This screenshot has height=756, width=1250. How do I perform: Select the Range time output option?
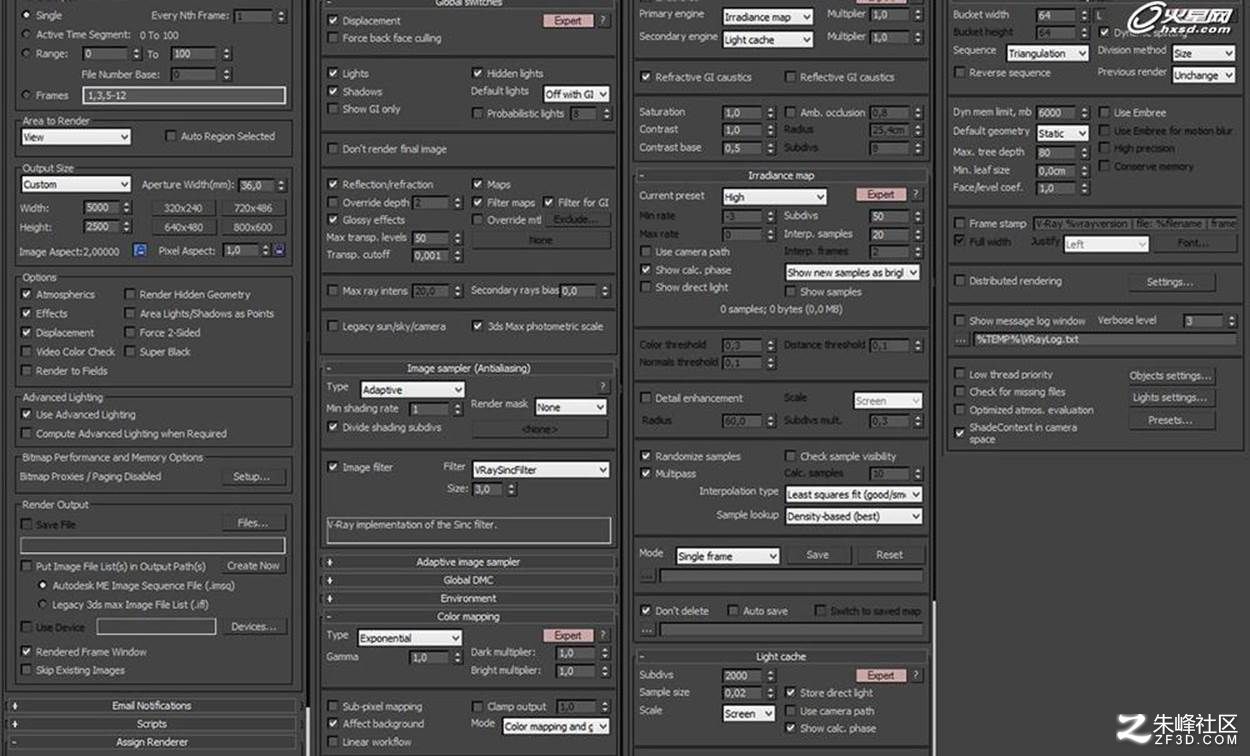point(26,54)
